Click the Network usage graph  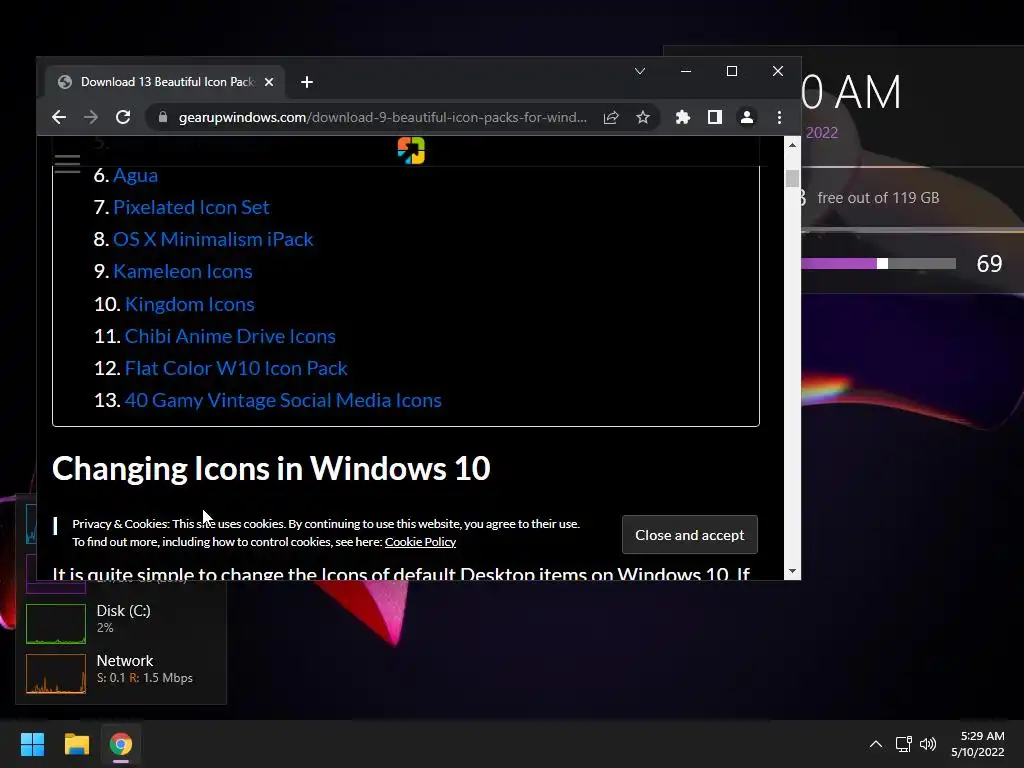pos(56,673)
